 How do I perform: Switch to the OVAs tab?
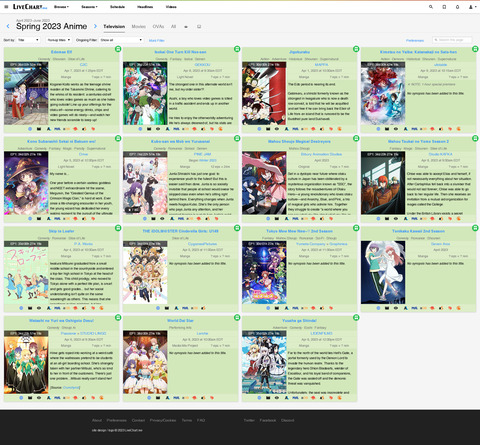click(158, 26)
